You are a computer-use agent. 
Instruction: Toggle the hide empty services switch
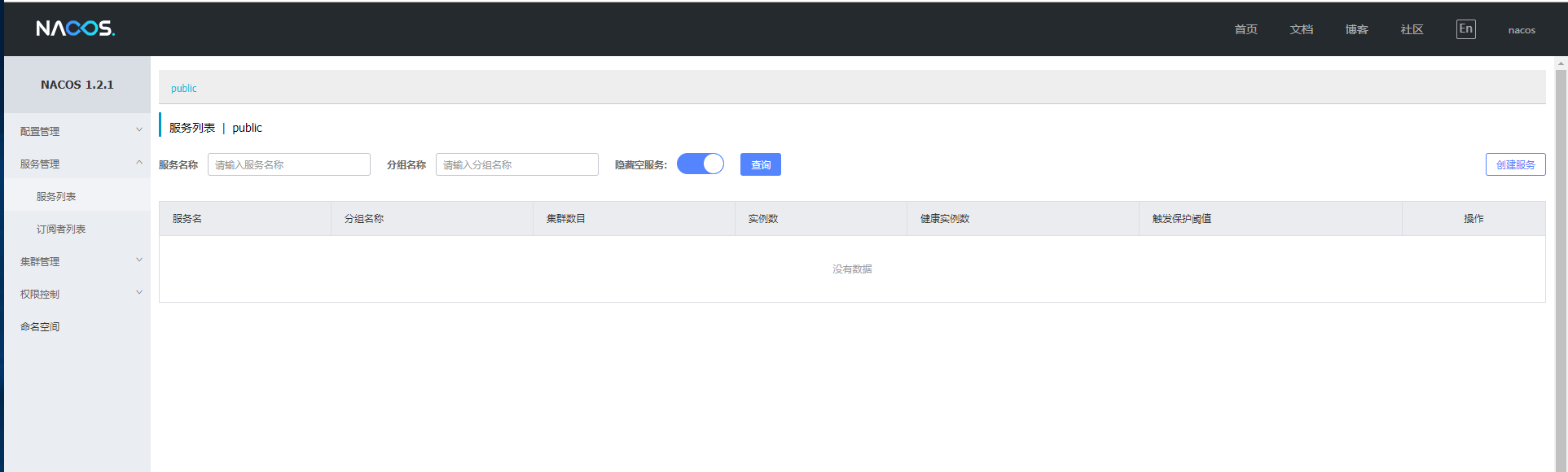coord(700,164)
